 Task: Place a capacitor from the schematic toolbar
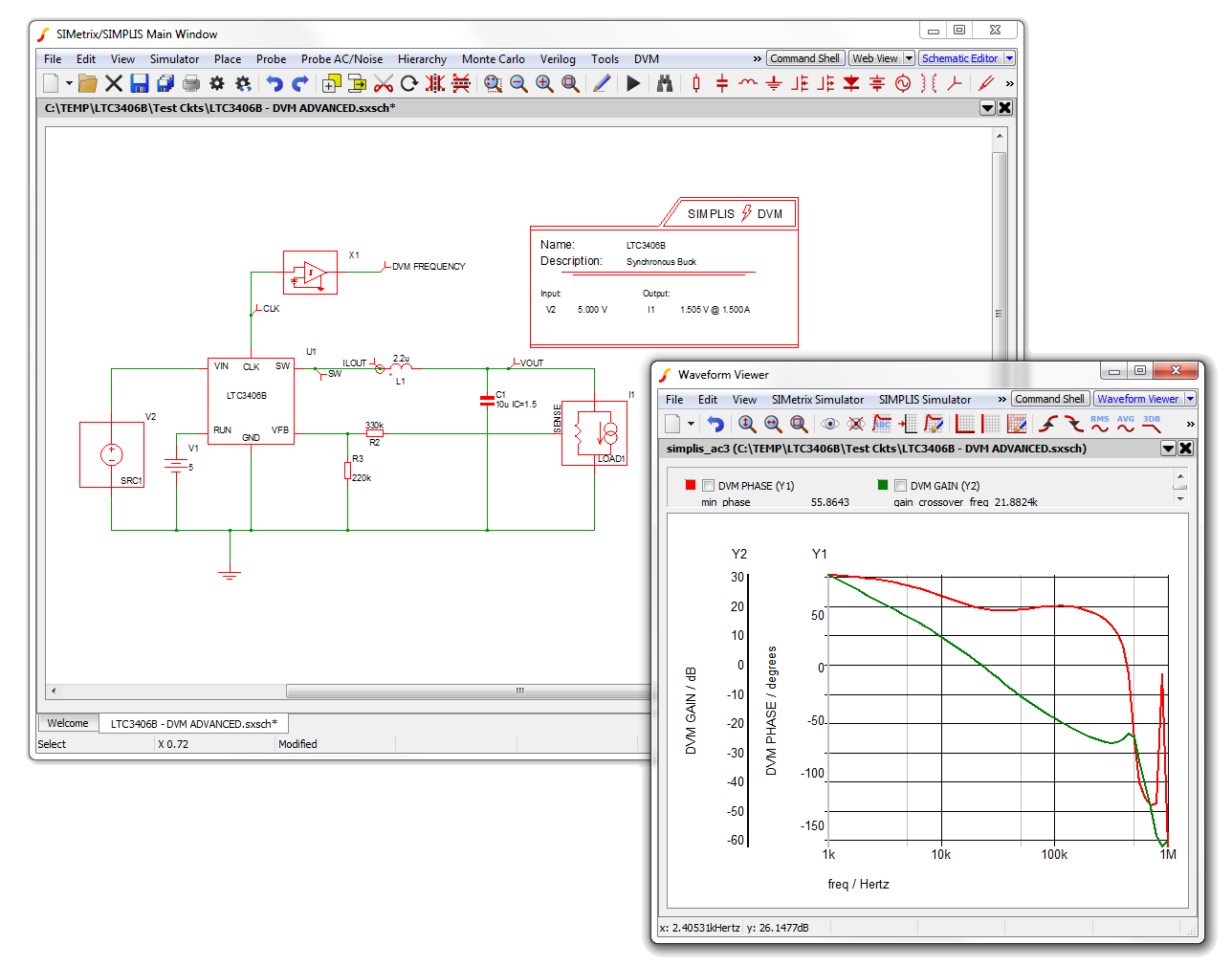722,84
